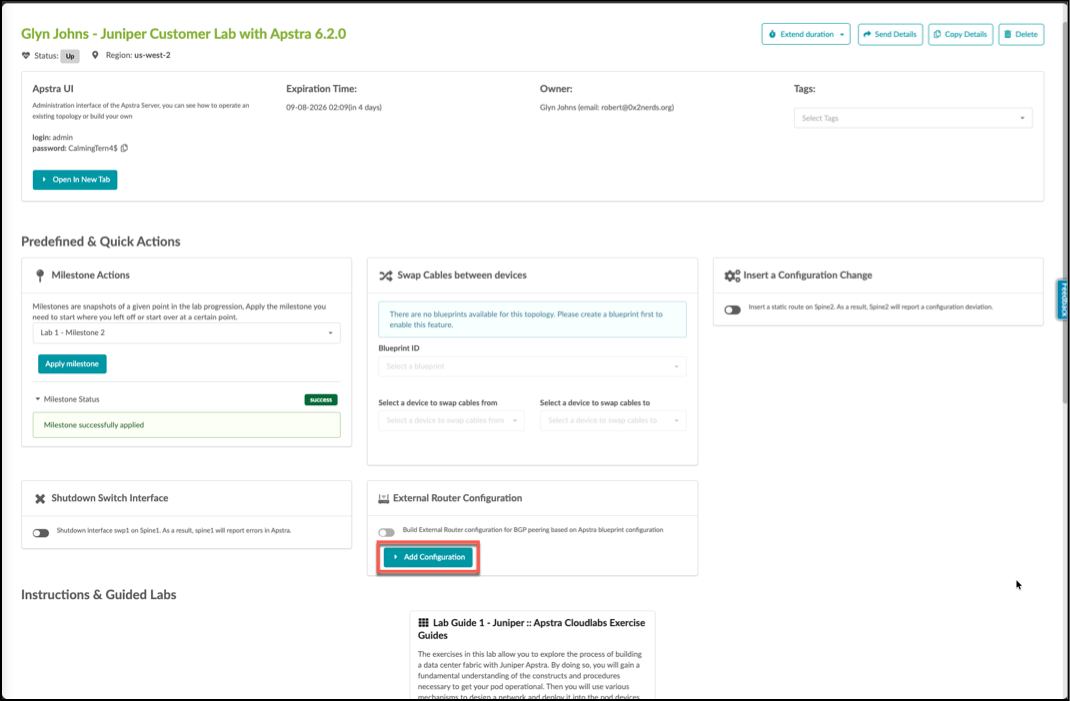The image size is (1070, 701).
Task: Toggle shutdown of interface swp1 on Spine1
Action: coord(41,533)
